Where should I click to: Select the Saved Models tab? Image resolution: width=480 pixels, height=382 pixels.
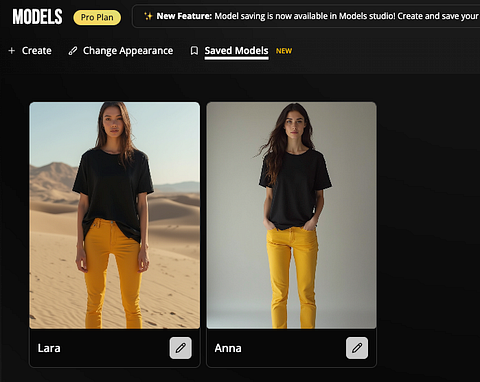pyautogui.click(x=236, y=51)
